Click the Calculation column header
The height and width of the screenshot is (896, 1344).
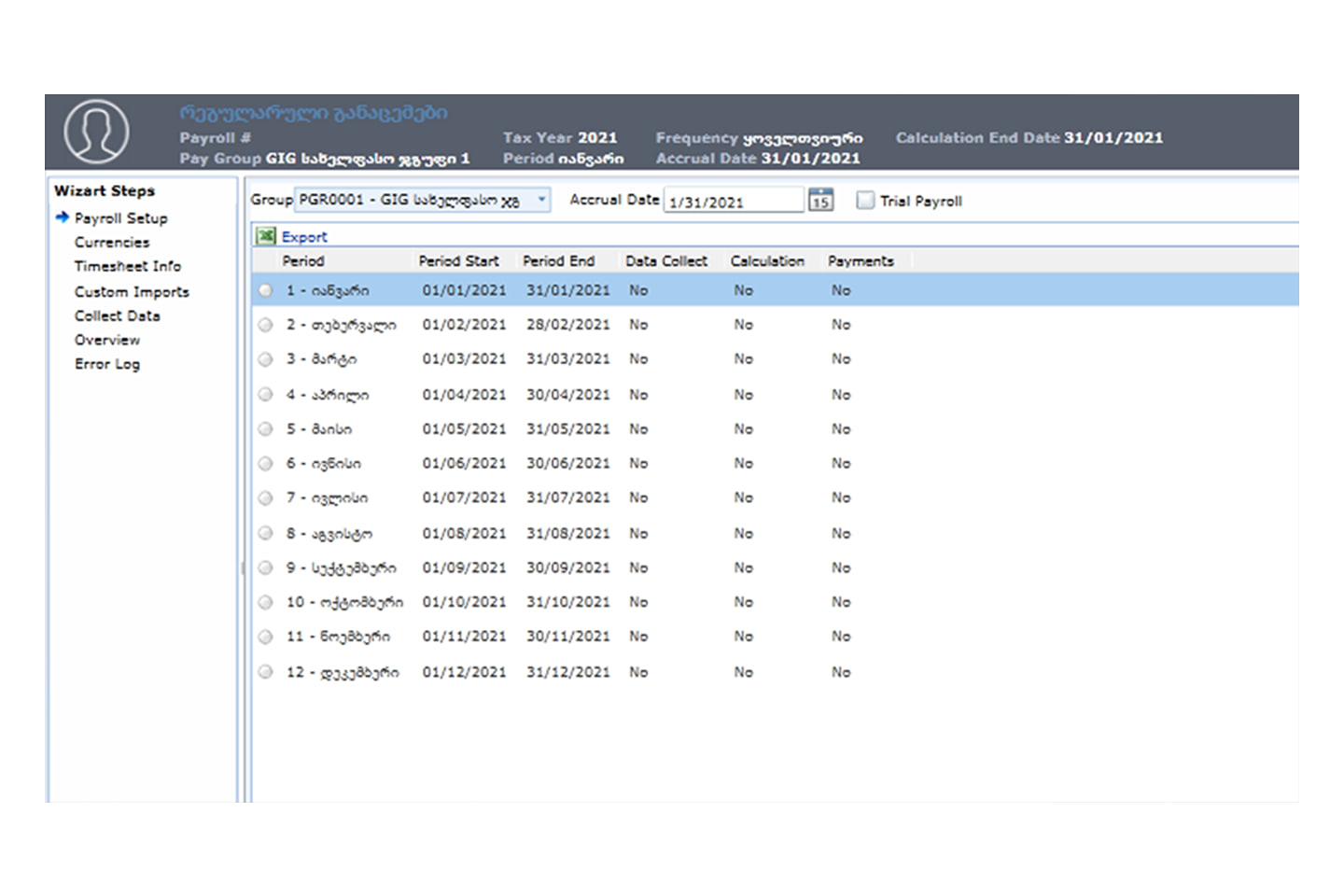coord(767,261)
